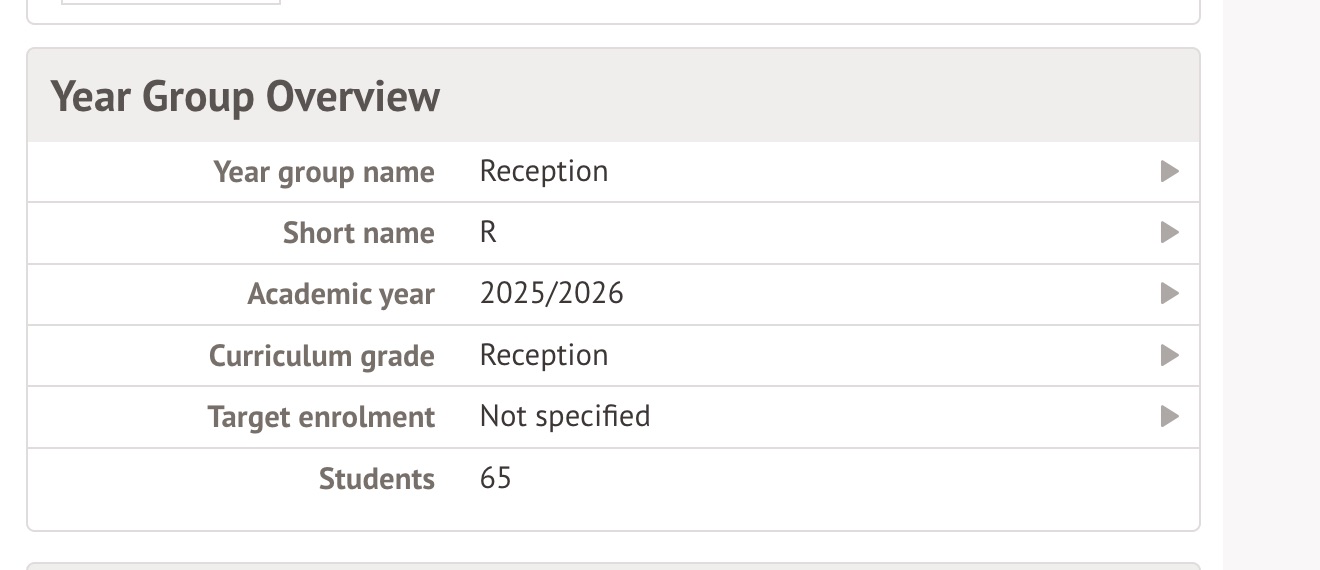1320x570 pixels.
Task: Click the 'Students' label
Action: coord(376,479)
